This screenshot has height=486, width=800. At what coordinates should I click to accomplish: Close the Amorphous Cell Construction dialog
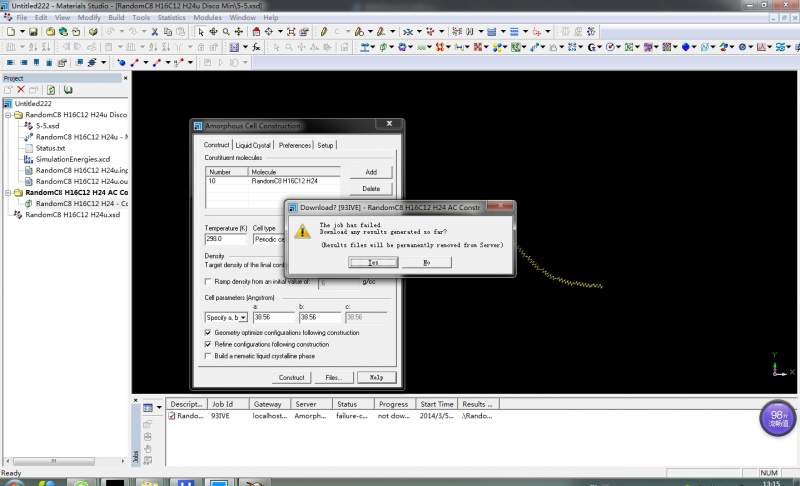389,124
